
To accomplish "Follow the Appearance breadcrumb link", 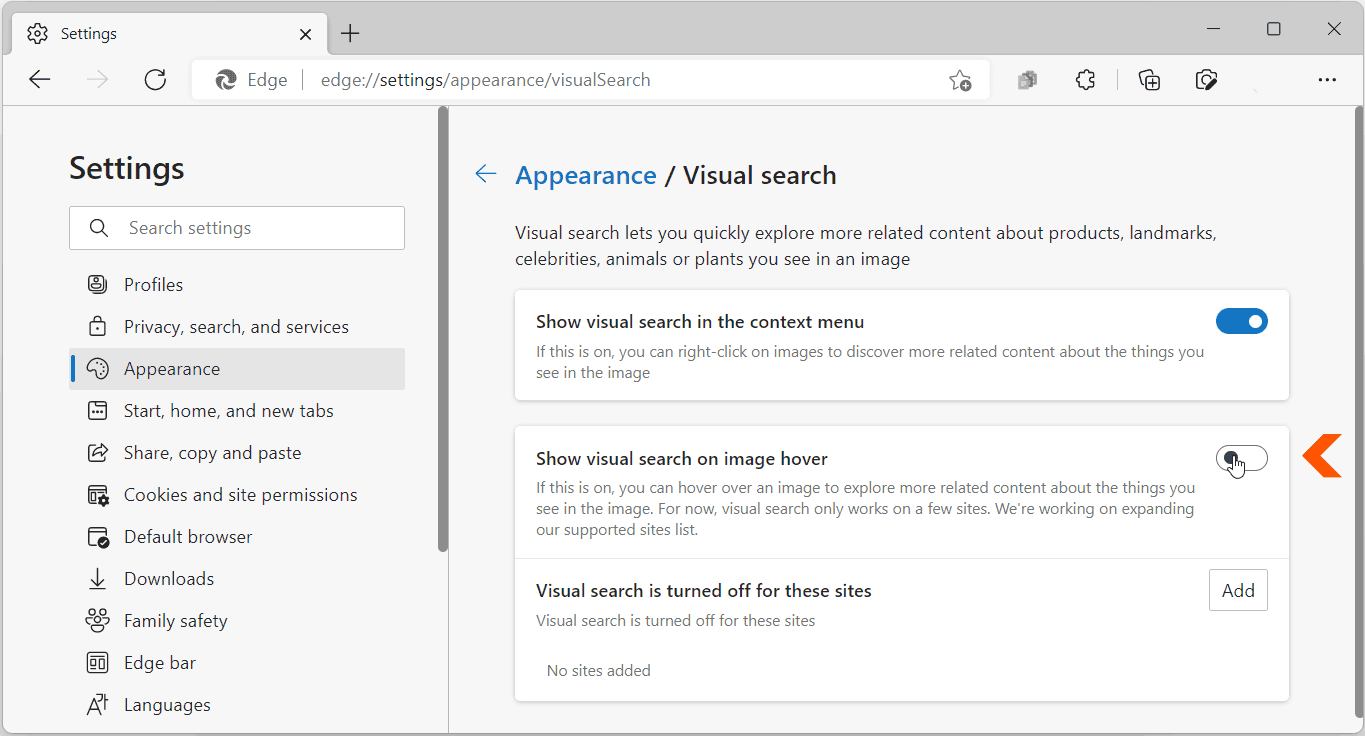I will pos(586,175).
